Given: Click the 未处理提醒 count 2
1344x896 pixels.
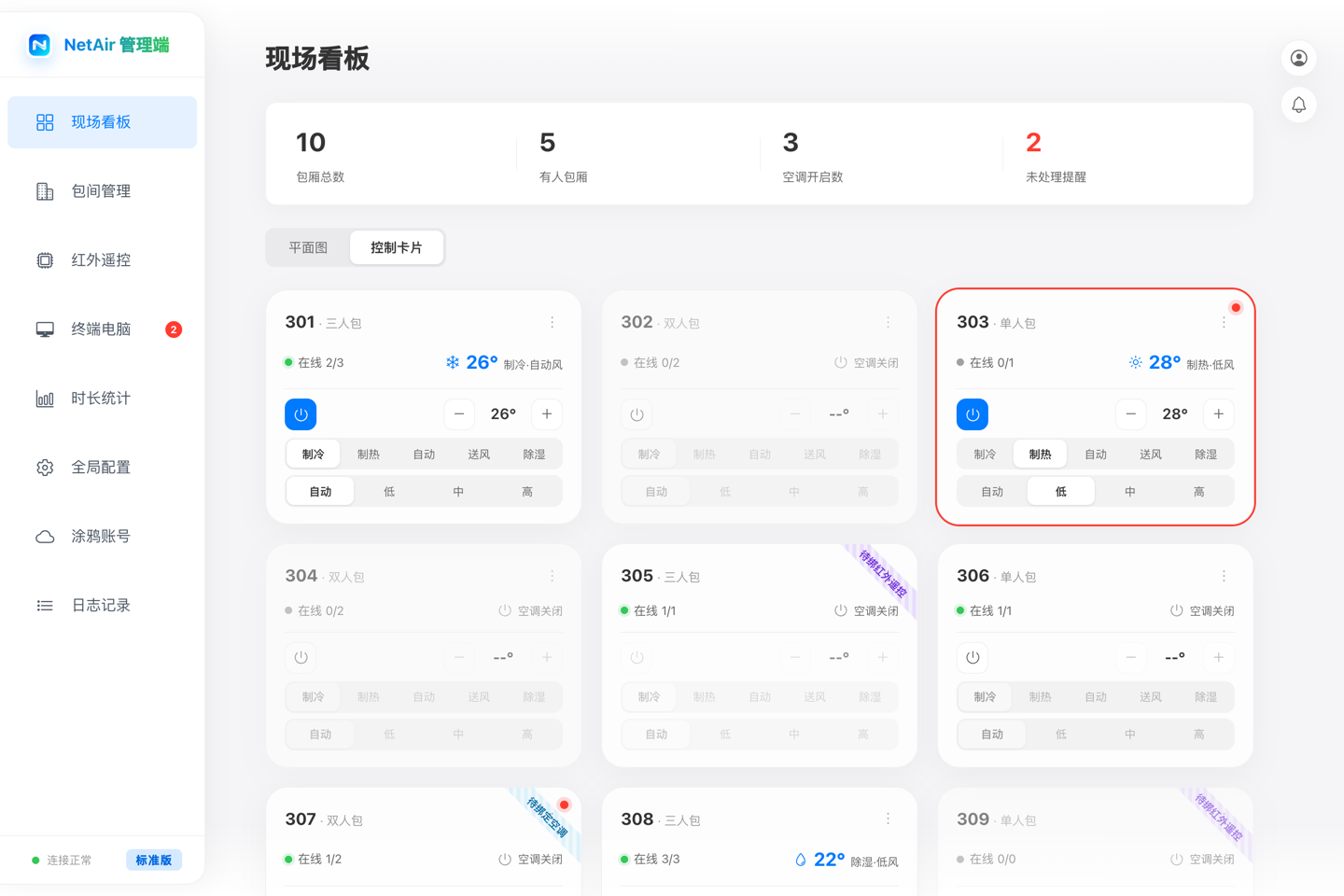Looking at the screenshot, I should [1033, 143].
